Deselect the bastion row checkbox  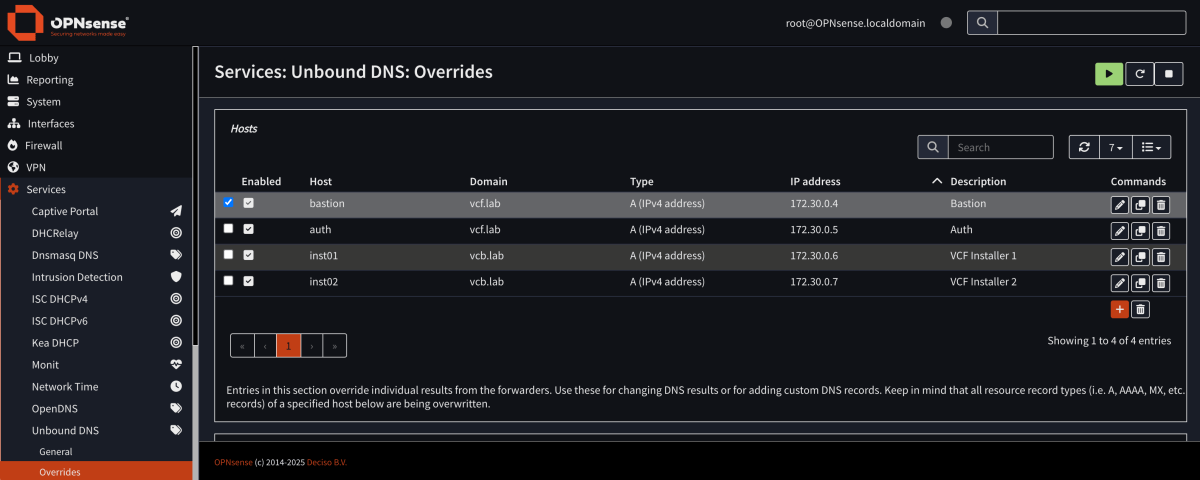tap(228, 202)
